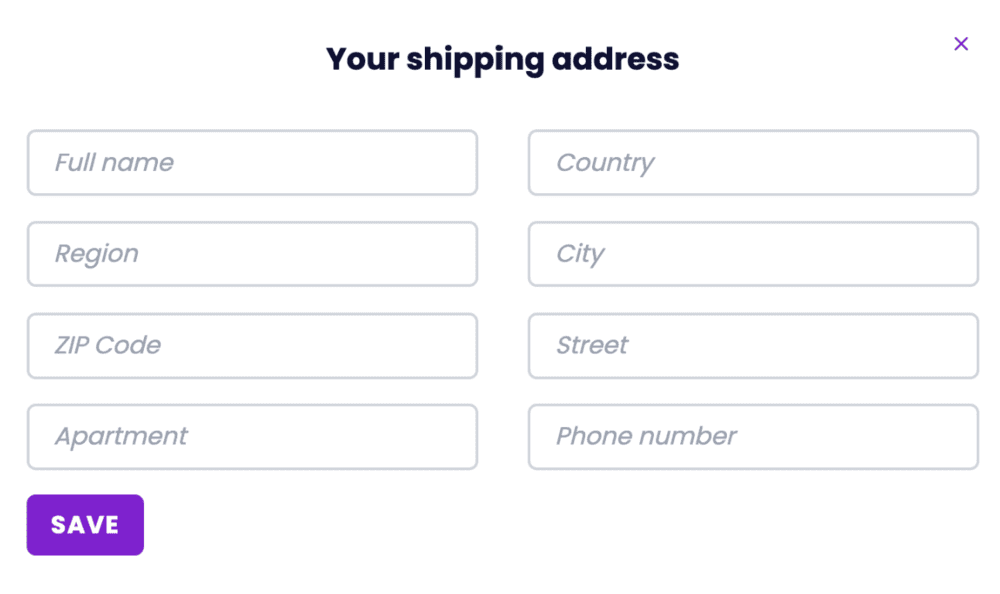Click the Country placeholder text
Image resolution: width=1000 pixels, height=594 pixels.
pyautogui.click(x=605, y=163)
